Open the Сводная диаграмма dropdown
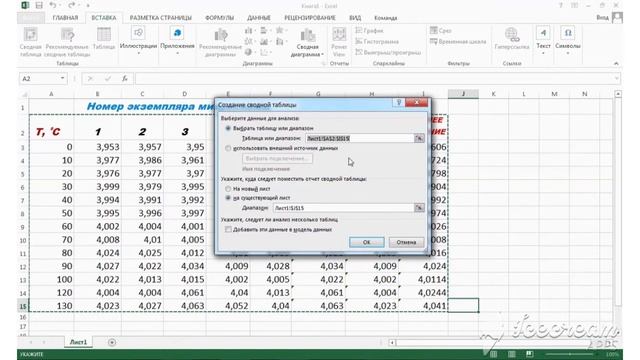The height and width of the screenshot is (360, 640). click(x=307, y=42)
